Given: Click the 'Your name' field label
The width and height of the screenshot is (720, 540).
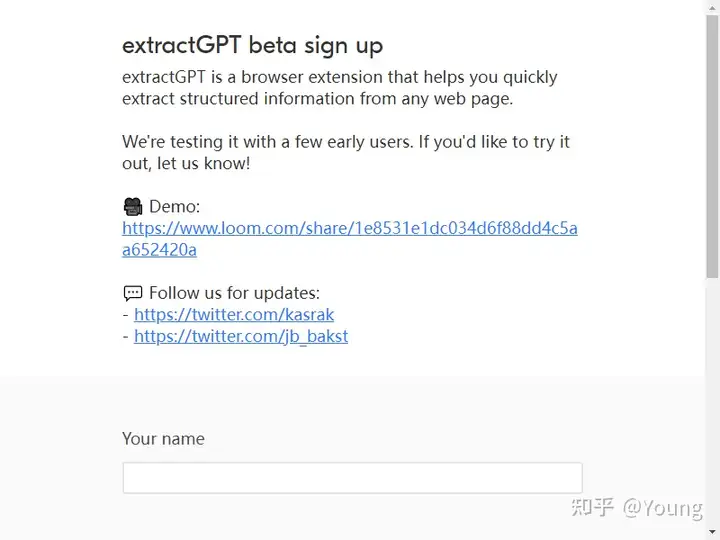Looking at the screenshot, I should click(x=163, y=439).
